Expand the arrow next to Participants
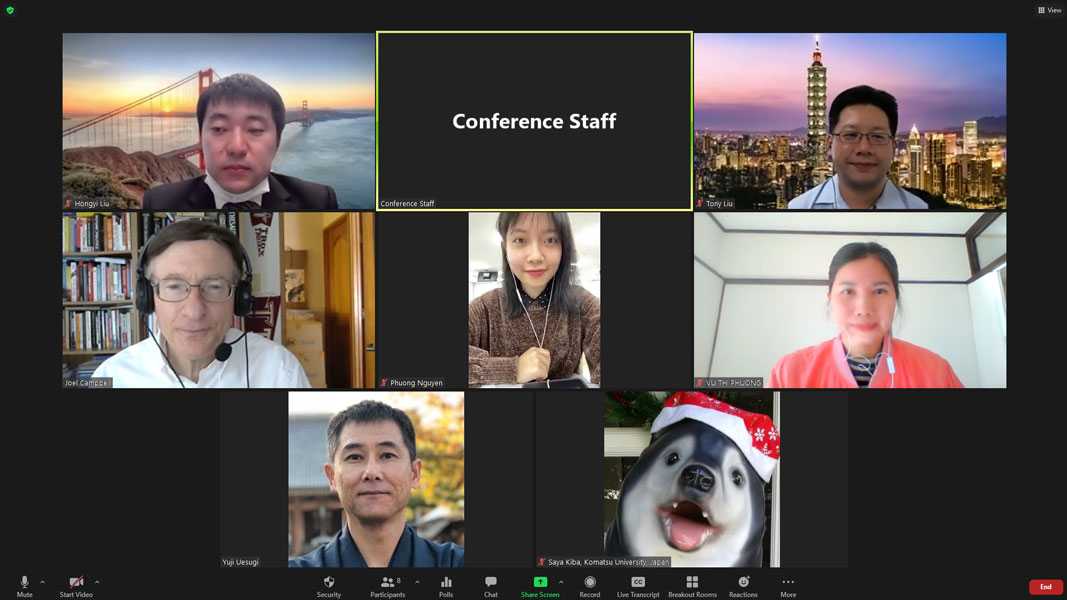 click(417, 582)
